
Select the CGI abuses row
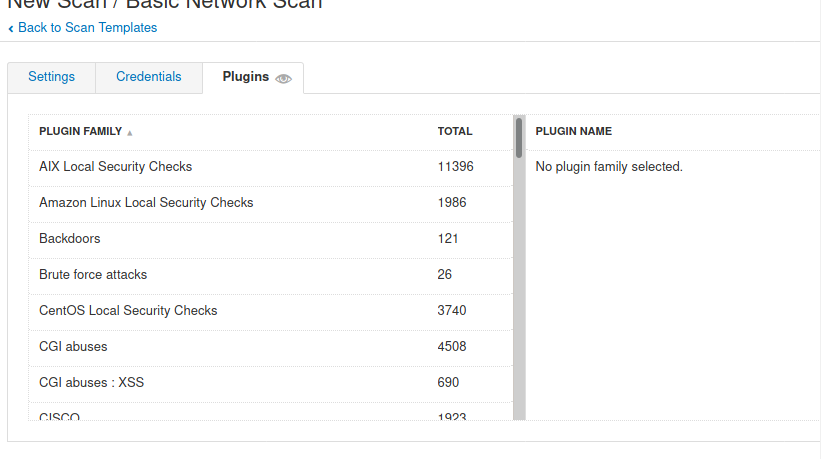pos(271,347)
